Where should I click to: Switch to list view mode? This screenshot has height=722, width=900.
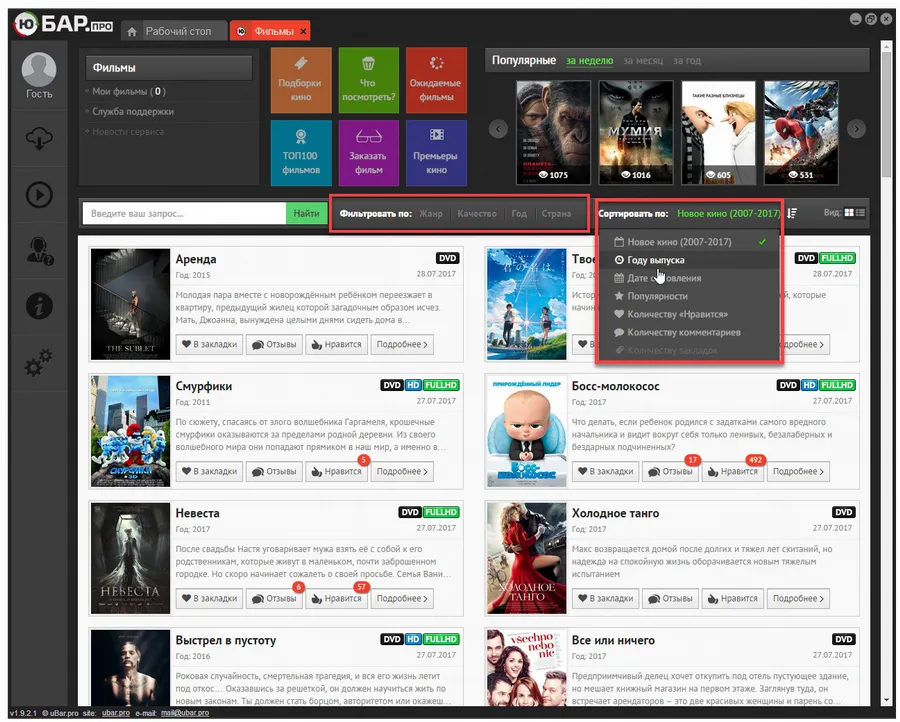pos(860,213)
